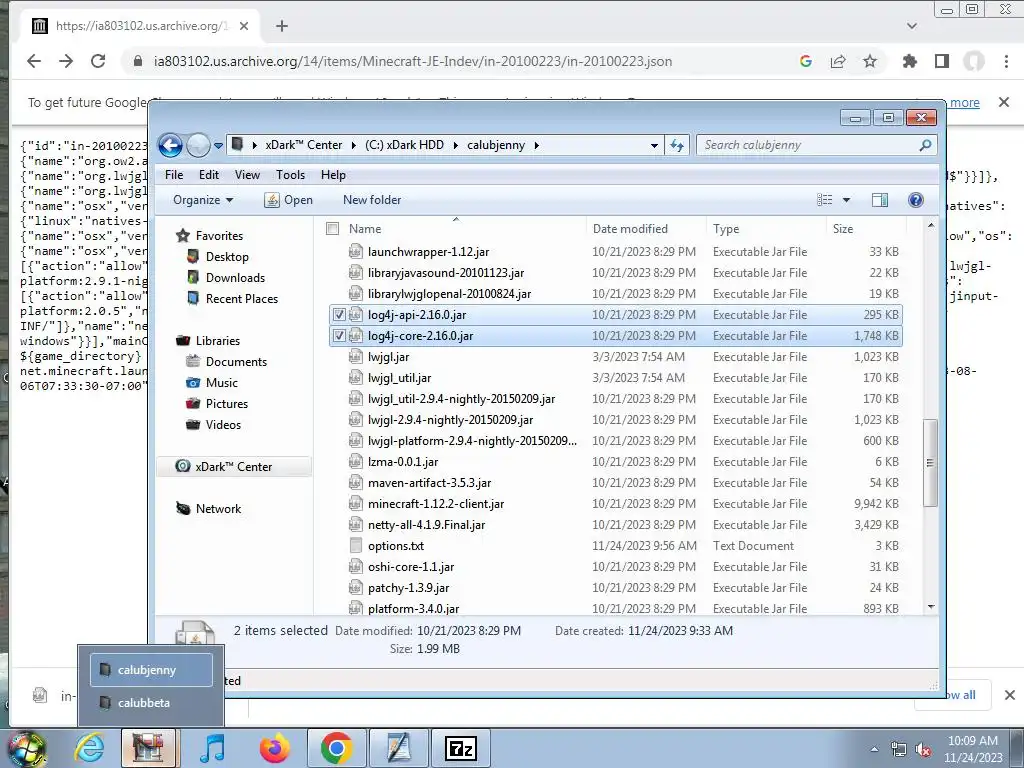Select launchwrapper-1.12.jar file icon
Viewport: 1024px width, 768px height.
[355, 251]
